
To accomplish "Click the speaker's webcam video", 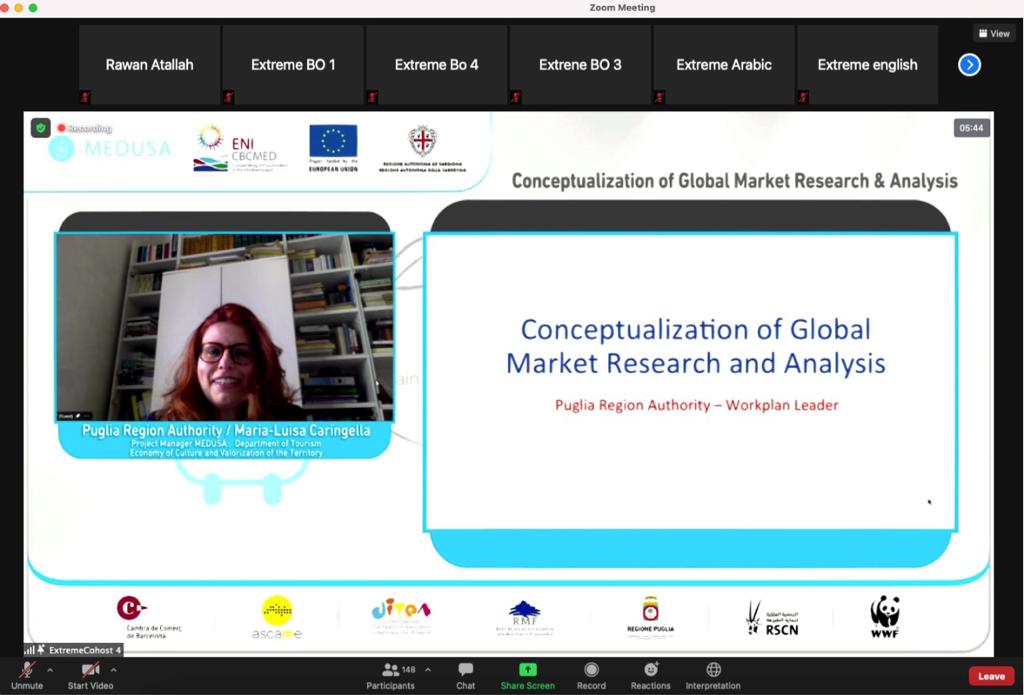I will pyautogui.click(x=225, y=327).
